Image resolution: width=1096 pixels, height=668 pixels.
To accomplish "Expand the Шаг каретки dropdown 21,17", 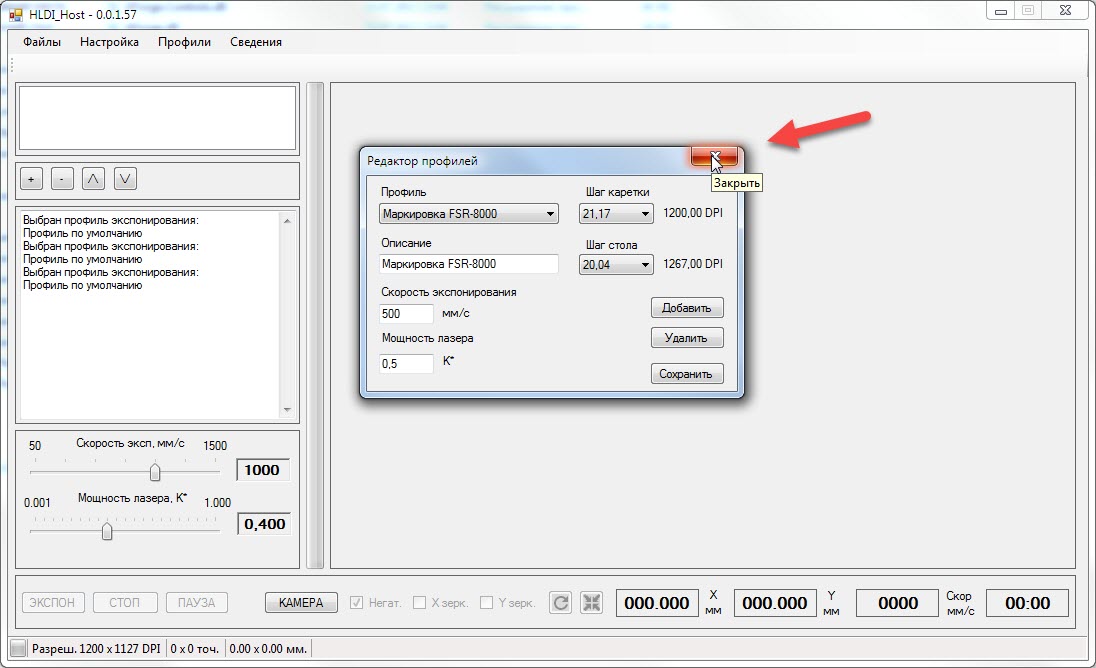I will click(616, 214).
